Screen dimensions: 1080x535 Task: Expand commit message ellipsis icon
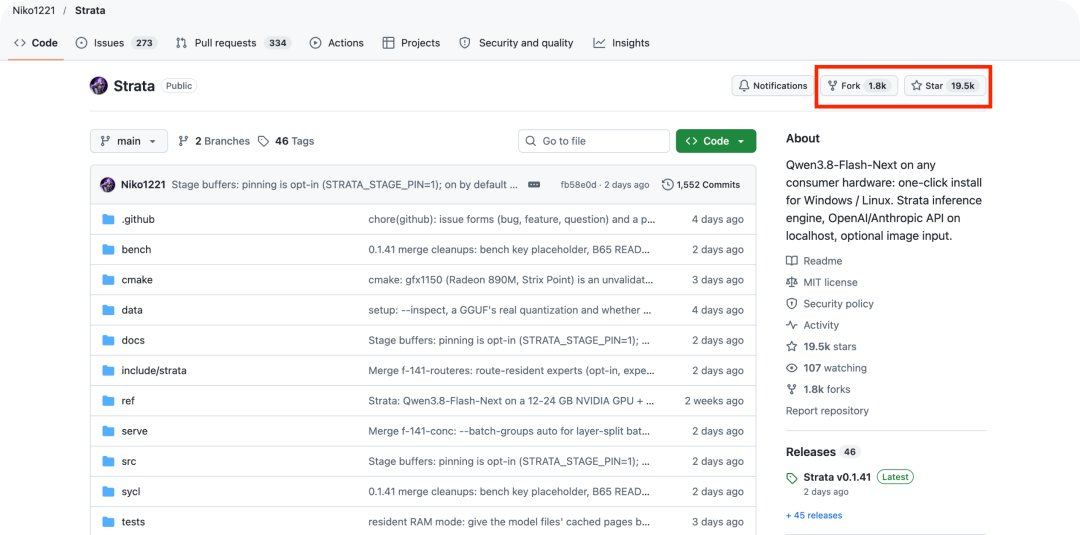click(534, 185)
